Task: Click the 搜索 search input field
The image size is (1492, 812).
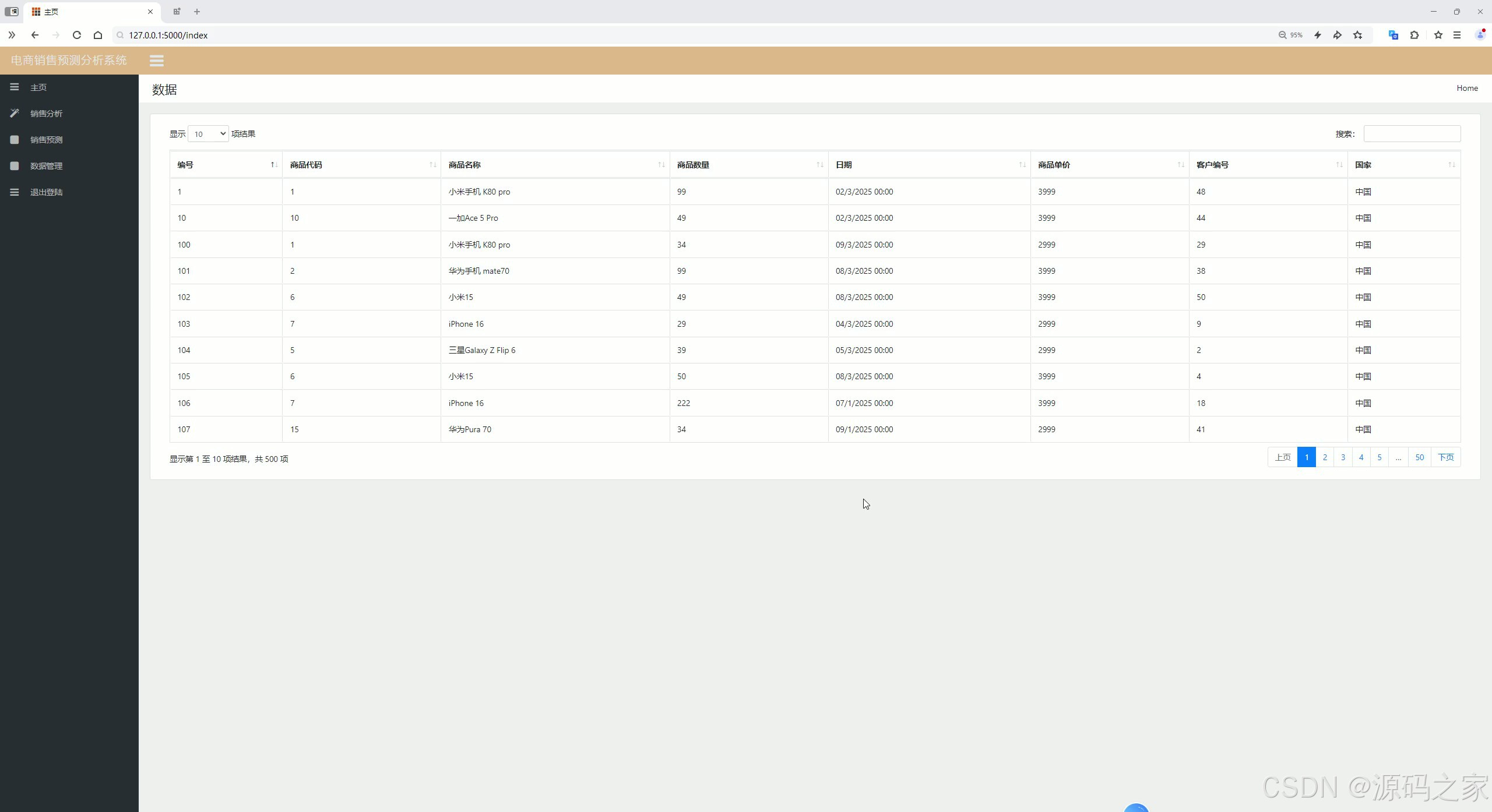Action: click(x=1412, y=134)
